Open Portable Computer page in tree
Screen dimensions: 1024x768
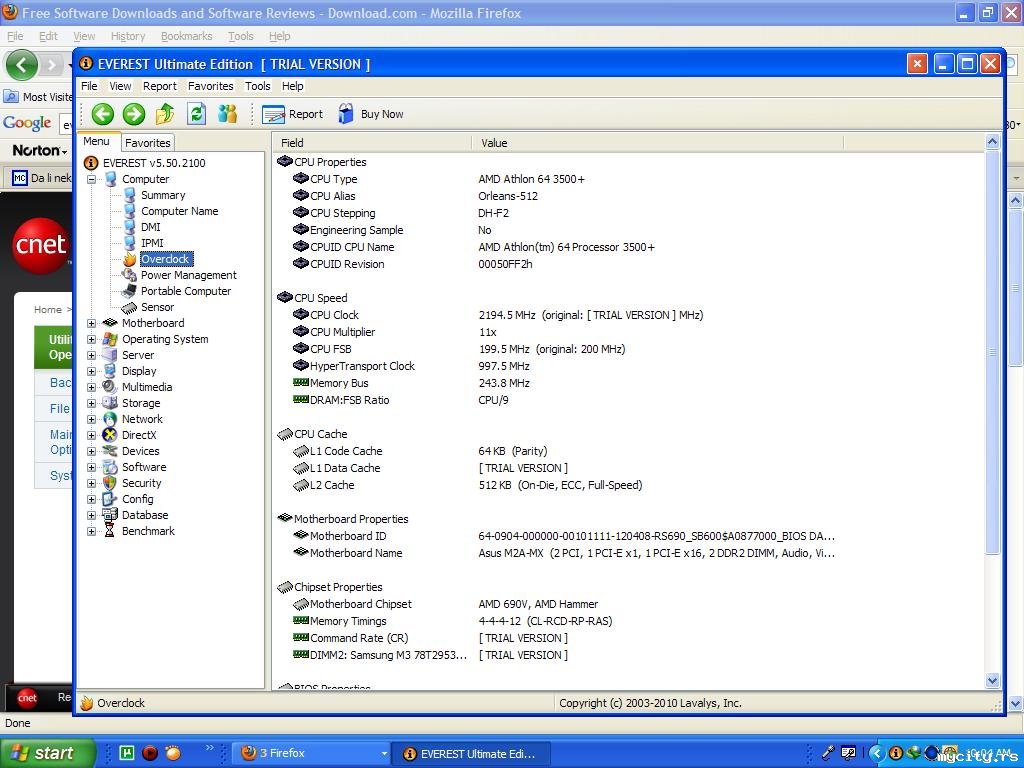[x=185, y=291]
